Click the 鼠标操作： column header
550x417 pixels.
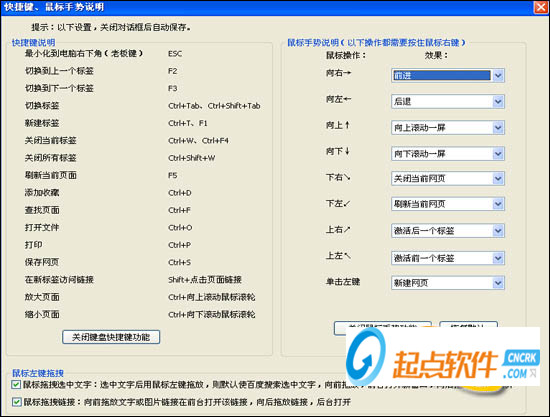click(346, 55)
